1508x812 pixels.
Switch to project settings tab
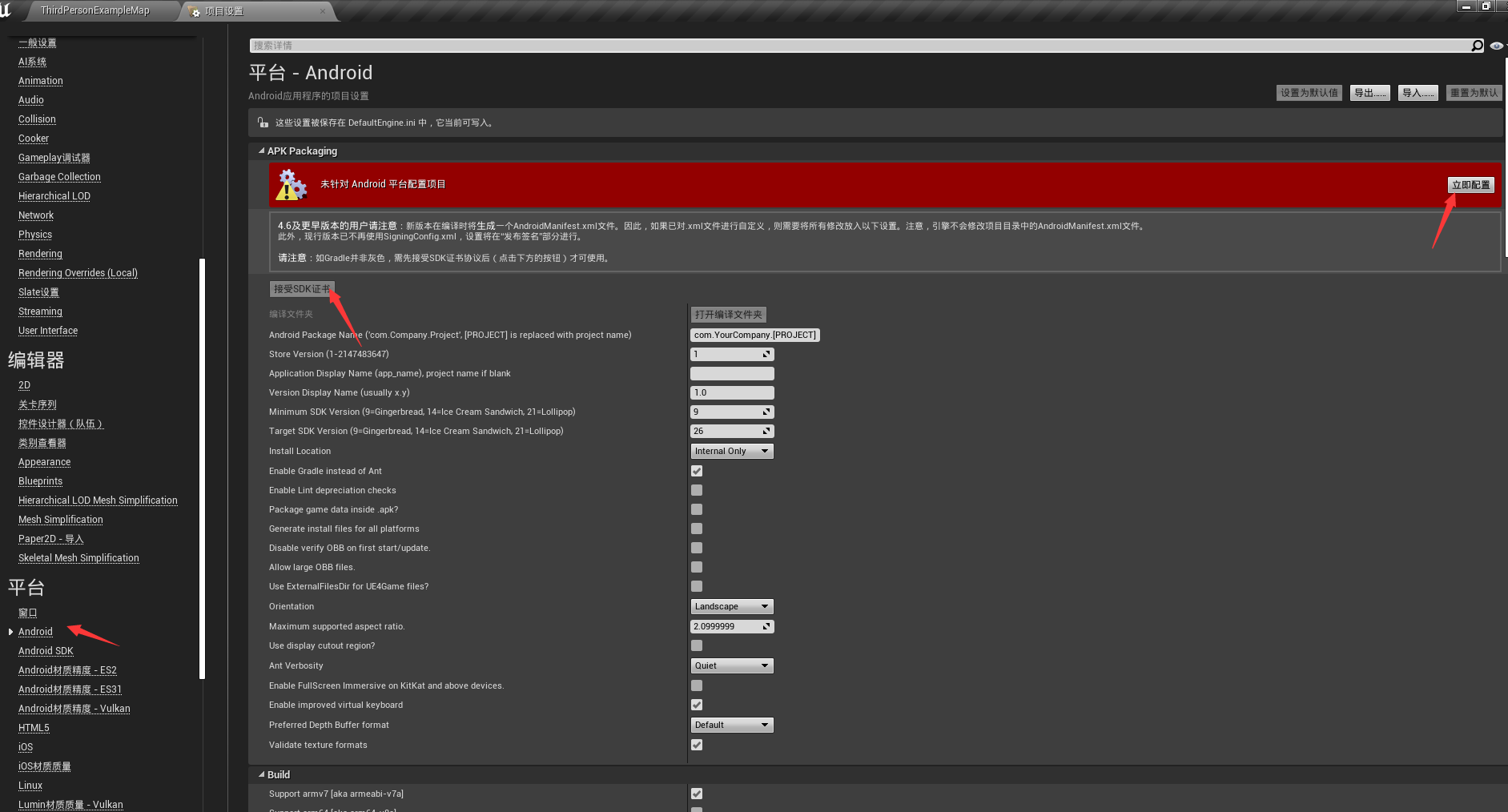coord(258,11)
